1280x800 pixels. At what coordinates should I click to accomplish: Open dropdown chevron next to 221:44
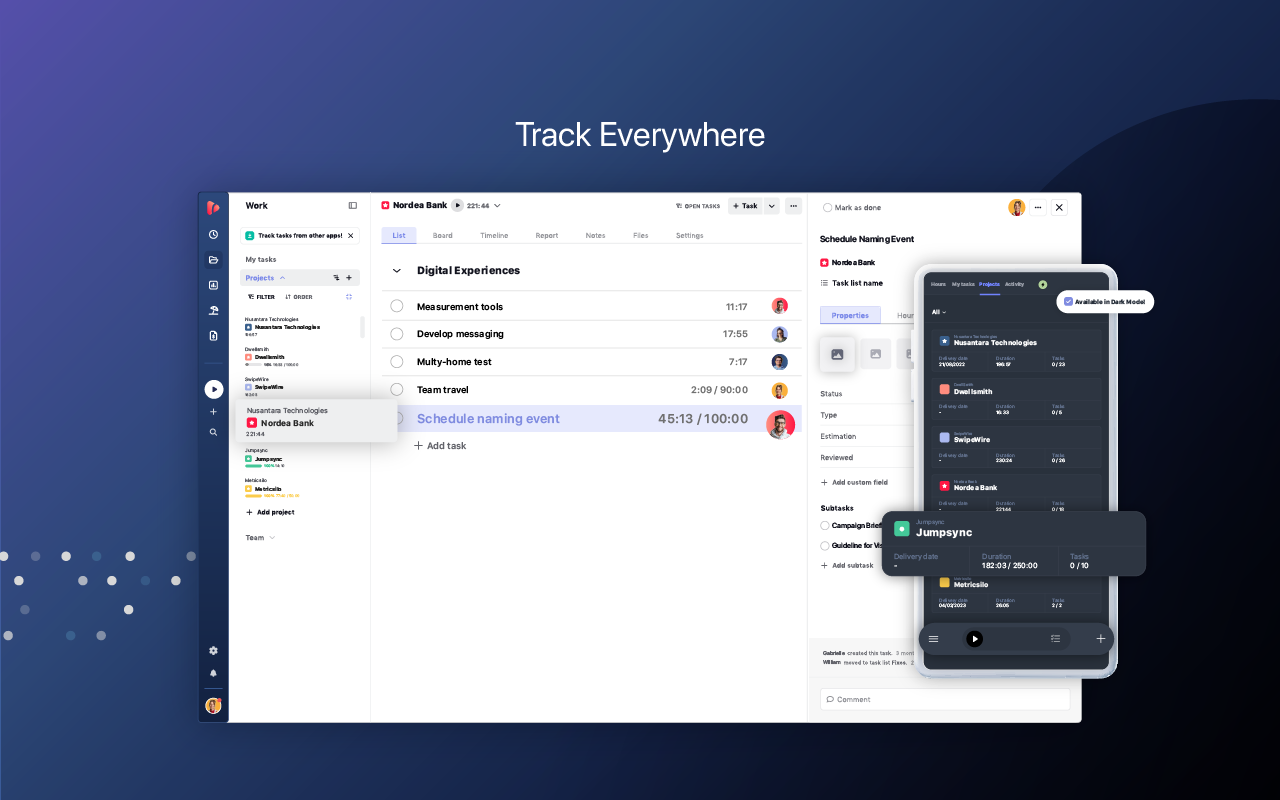(497, 206)
